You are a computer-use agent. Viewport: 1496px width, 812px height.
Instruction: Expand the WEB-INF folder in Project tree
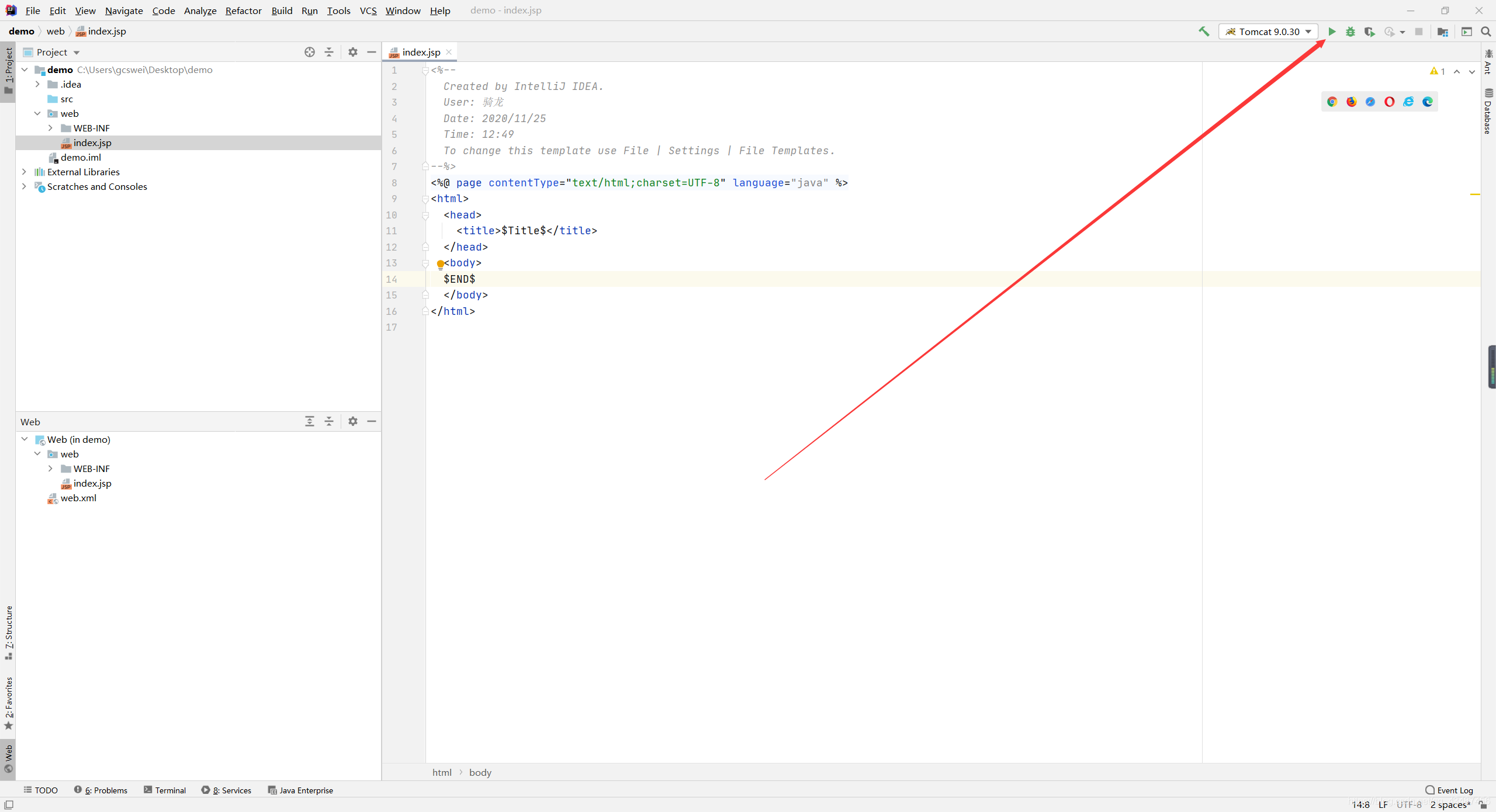click(x=50, y=128)
